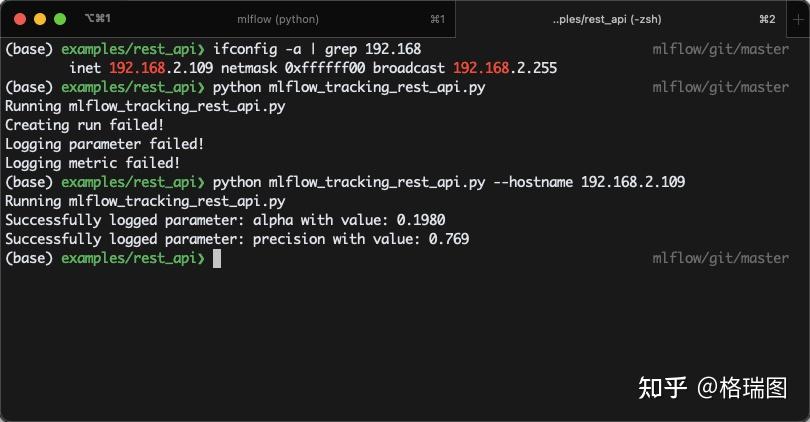Click the ⌘2 shortcut label on second tab
This screenshot has height=422, width=810.
coord(767,19)
